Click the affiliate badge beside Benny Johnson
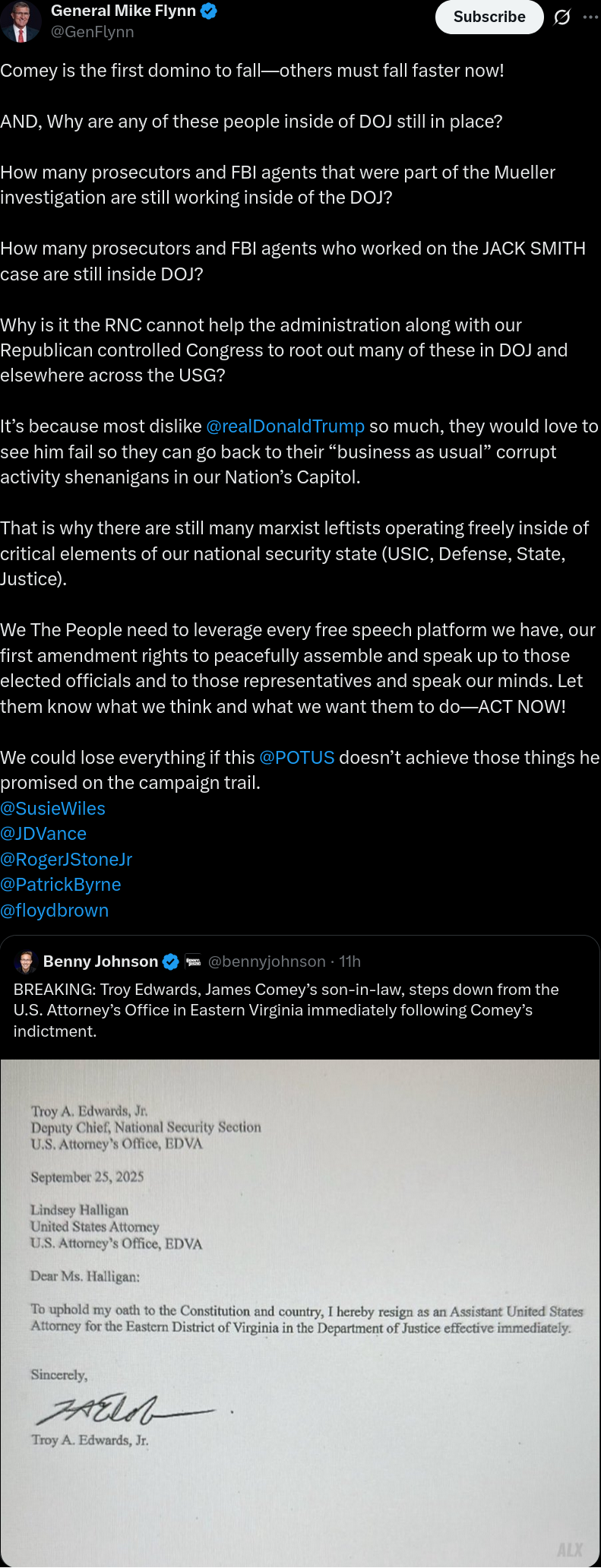The image size is (601, 1568). 193,961
